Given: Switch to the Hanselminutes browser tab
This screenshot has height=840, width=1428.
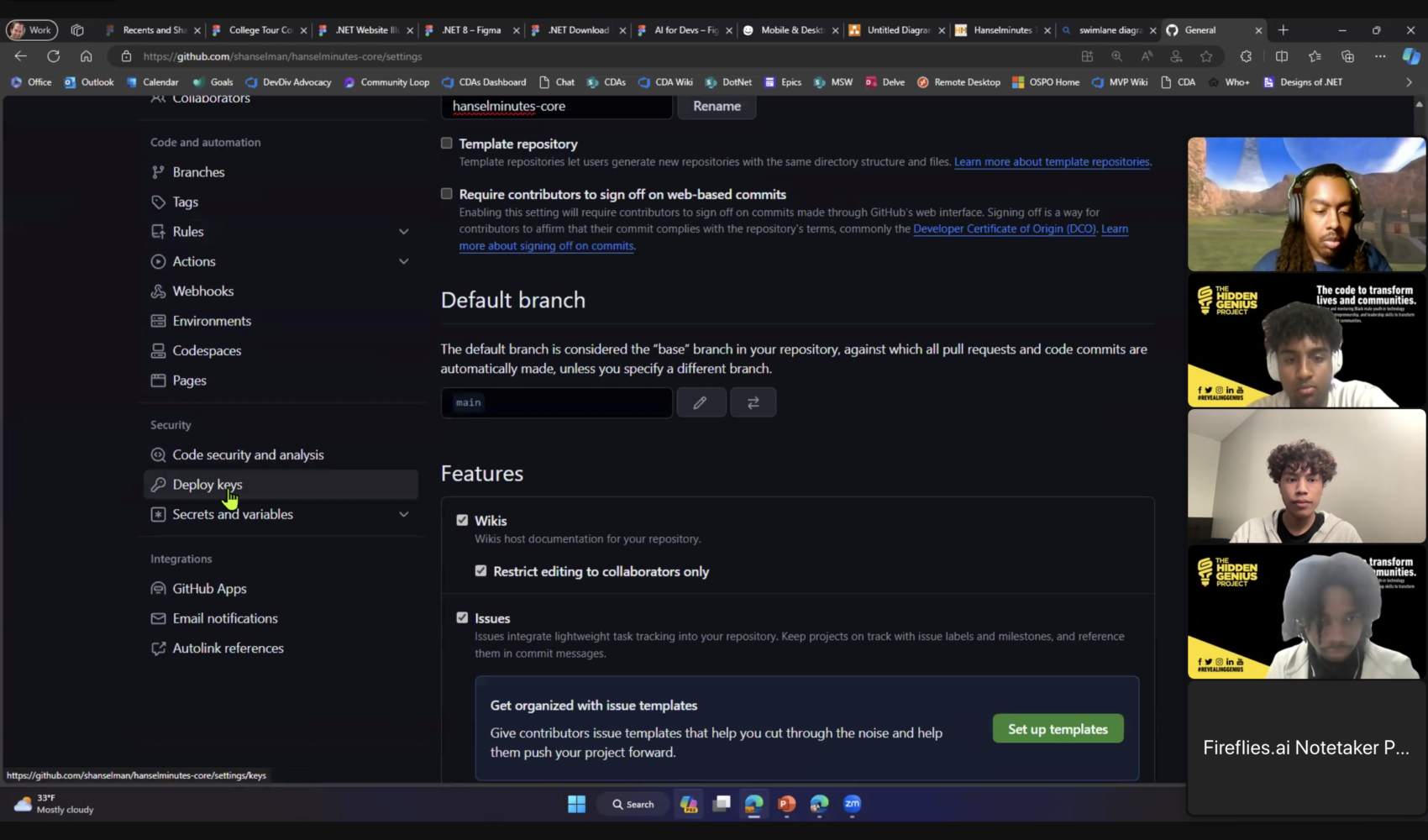Looking at the screenshot, I should click(1002, 30).
